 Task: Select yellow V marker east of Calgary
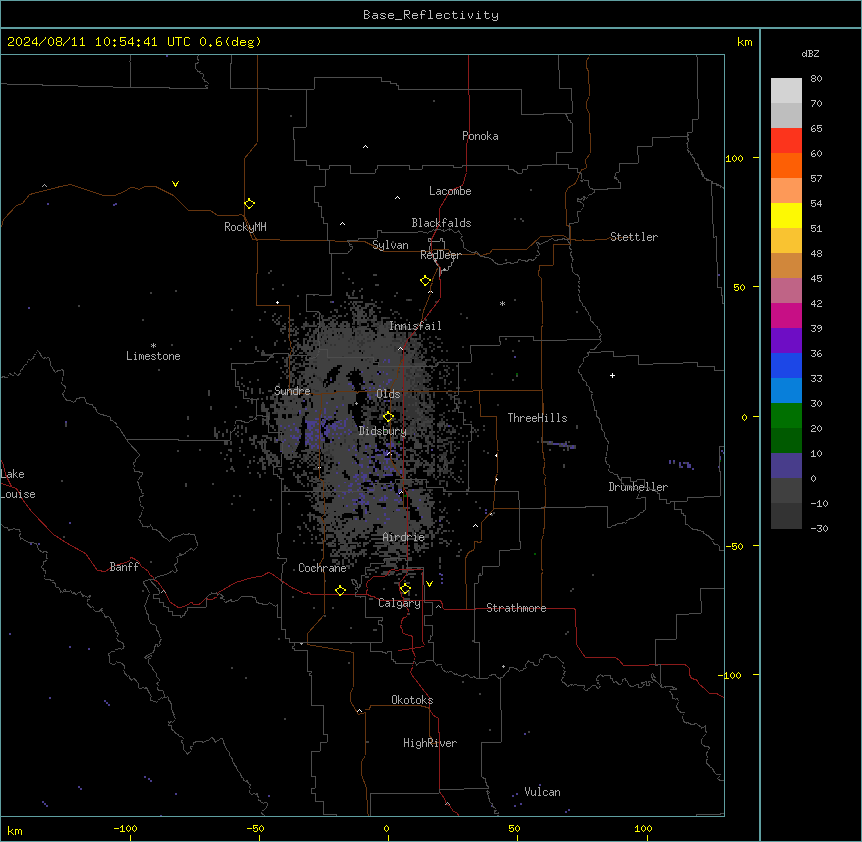(x=429, y=584)
